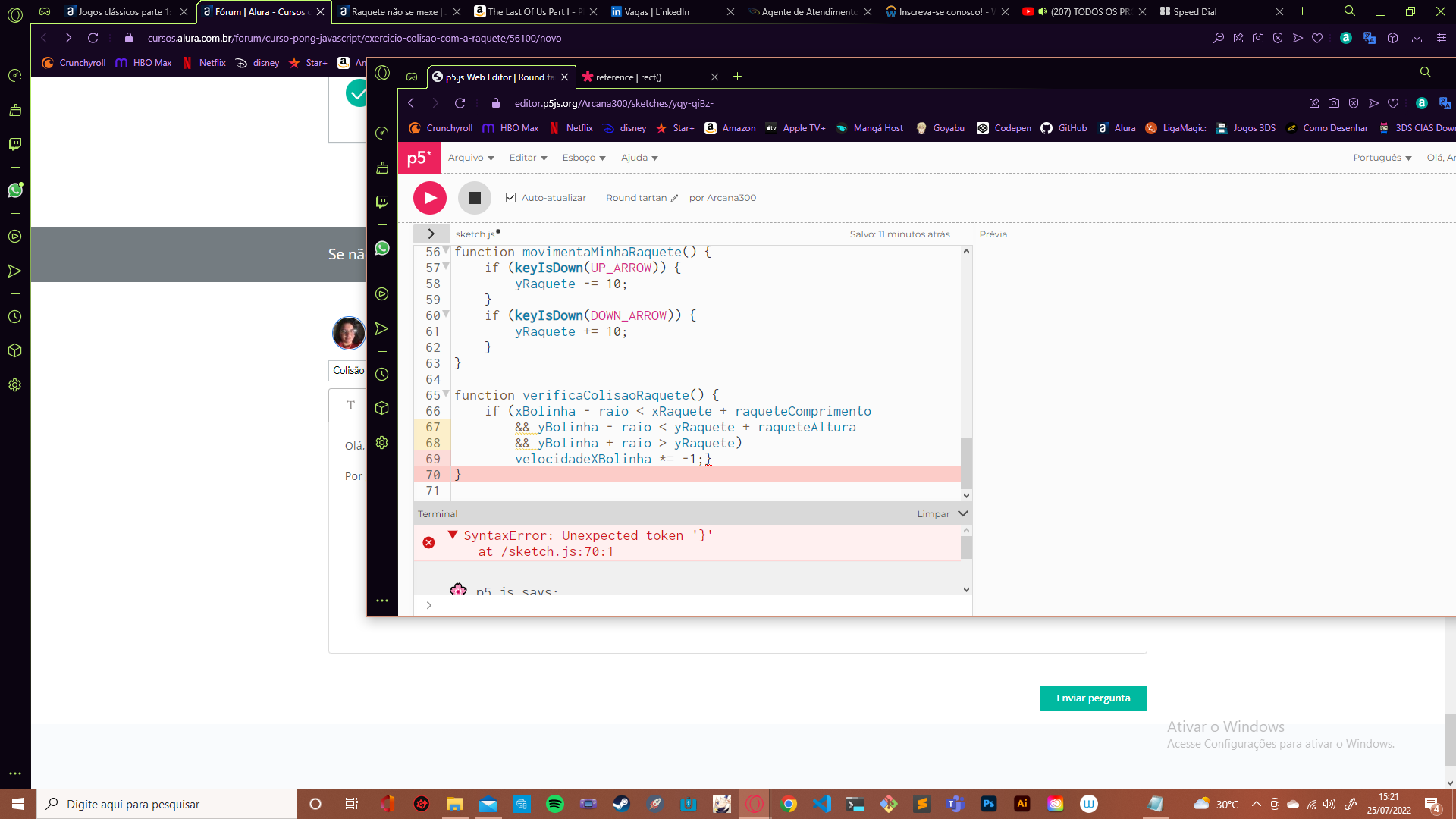Click the preview (Prévia) button

click(993, 234)
